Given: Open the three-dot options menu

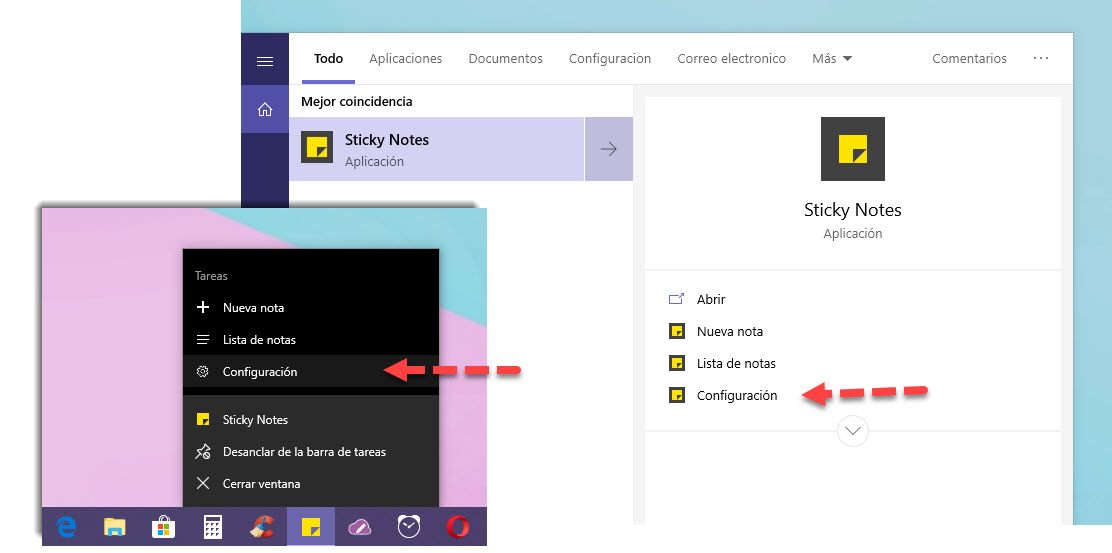Looking at the screenshot, I should [x=1041, y=59].
